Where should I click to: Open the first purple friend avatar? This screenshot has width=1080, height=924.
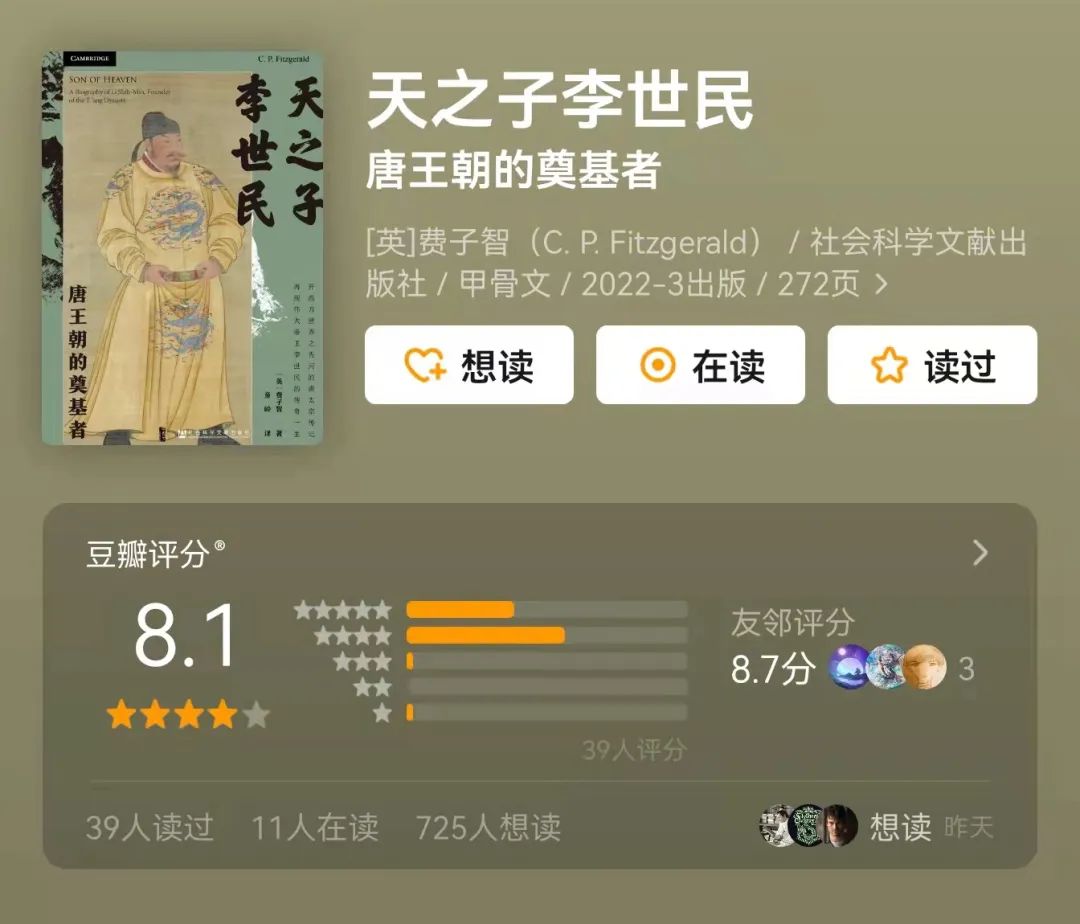(x=849, y=667)
